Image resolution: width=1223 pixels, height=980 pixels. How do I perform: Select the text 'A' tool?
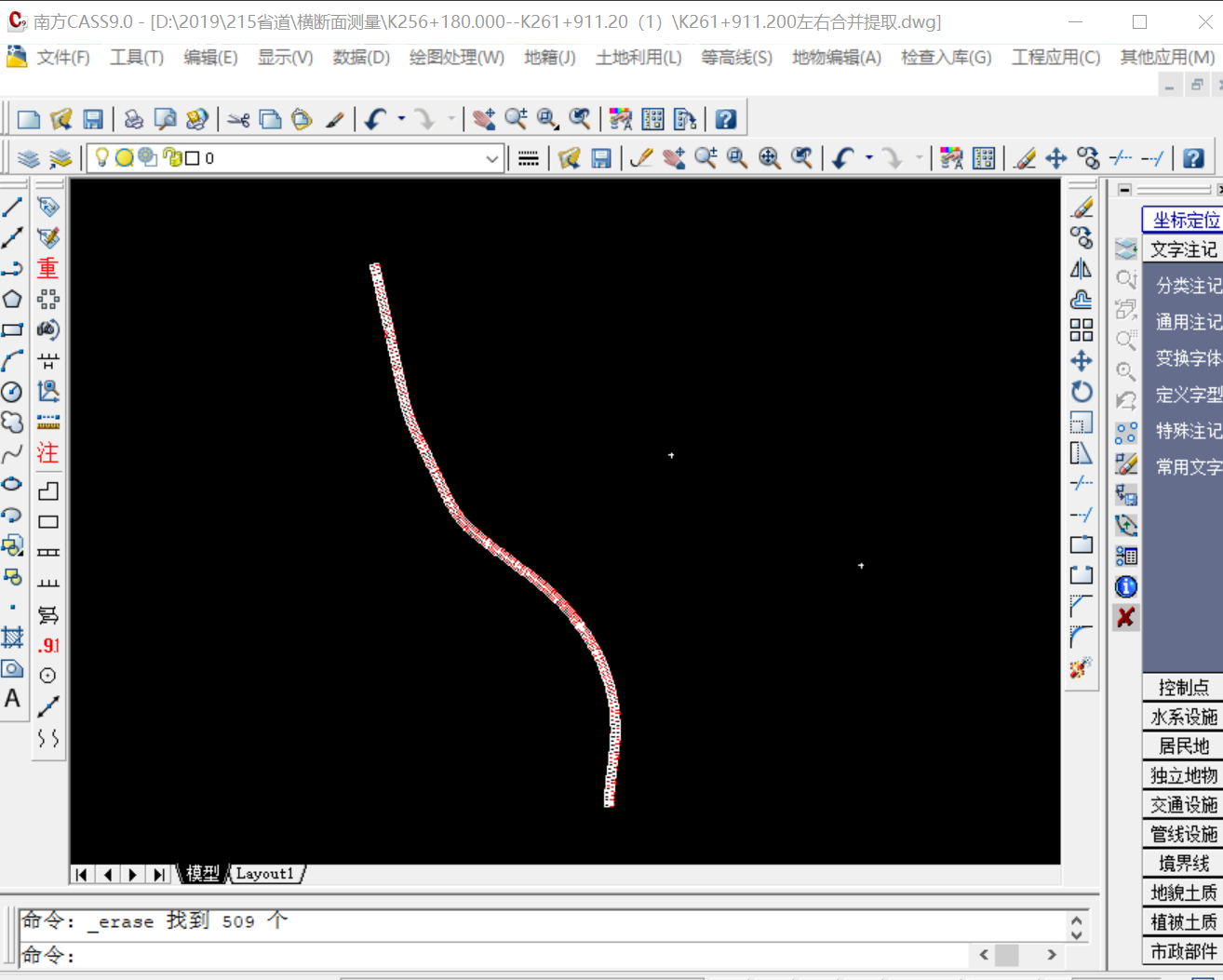tap(12, 698)
